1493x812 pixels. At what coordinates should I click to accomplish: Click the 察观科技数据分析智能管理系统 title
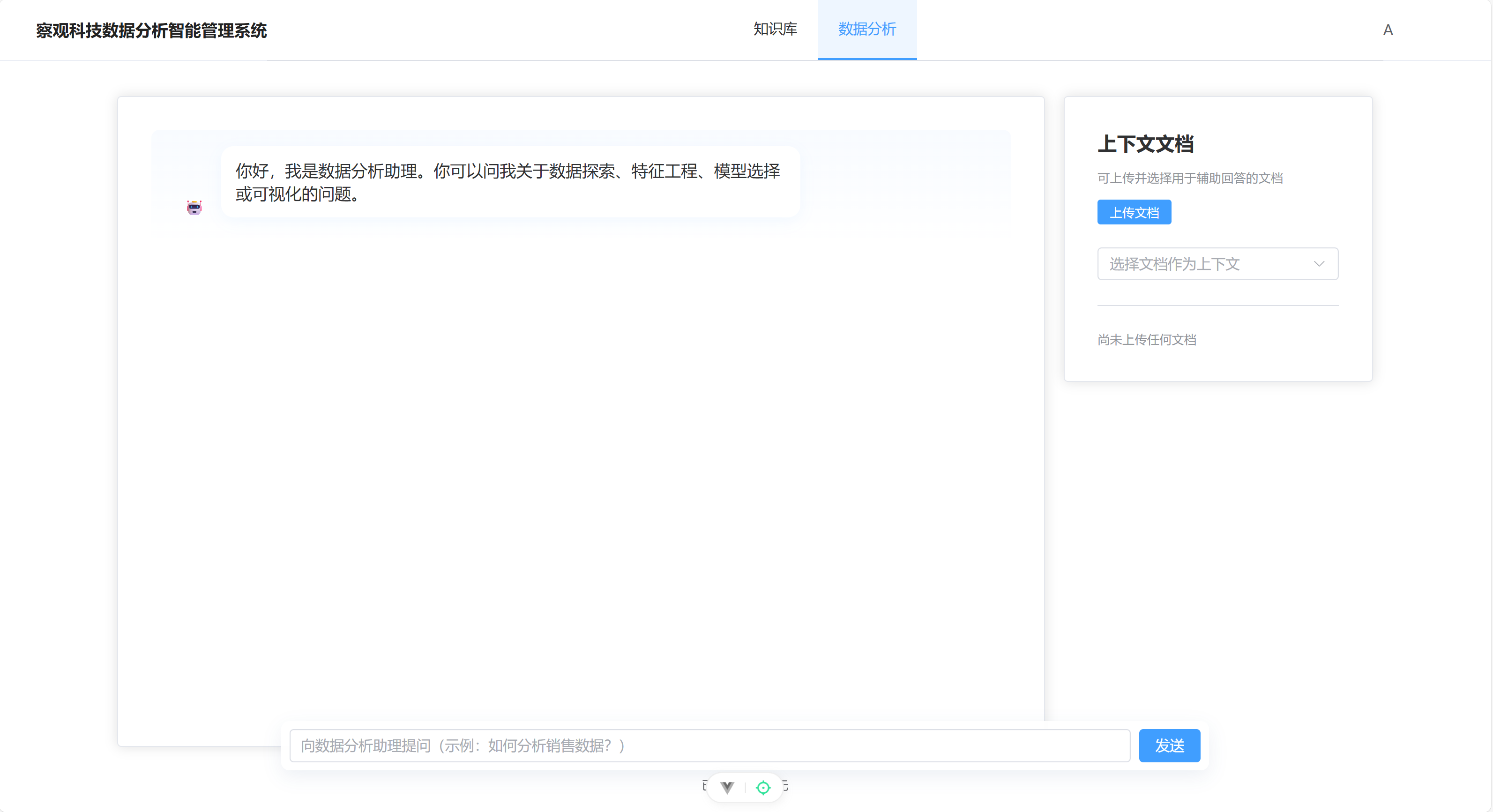[x=151, y=30]
